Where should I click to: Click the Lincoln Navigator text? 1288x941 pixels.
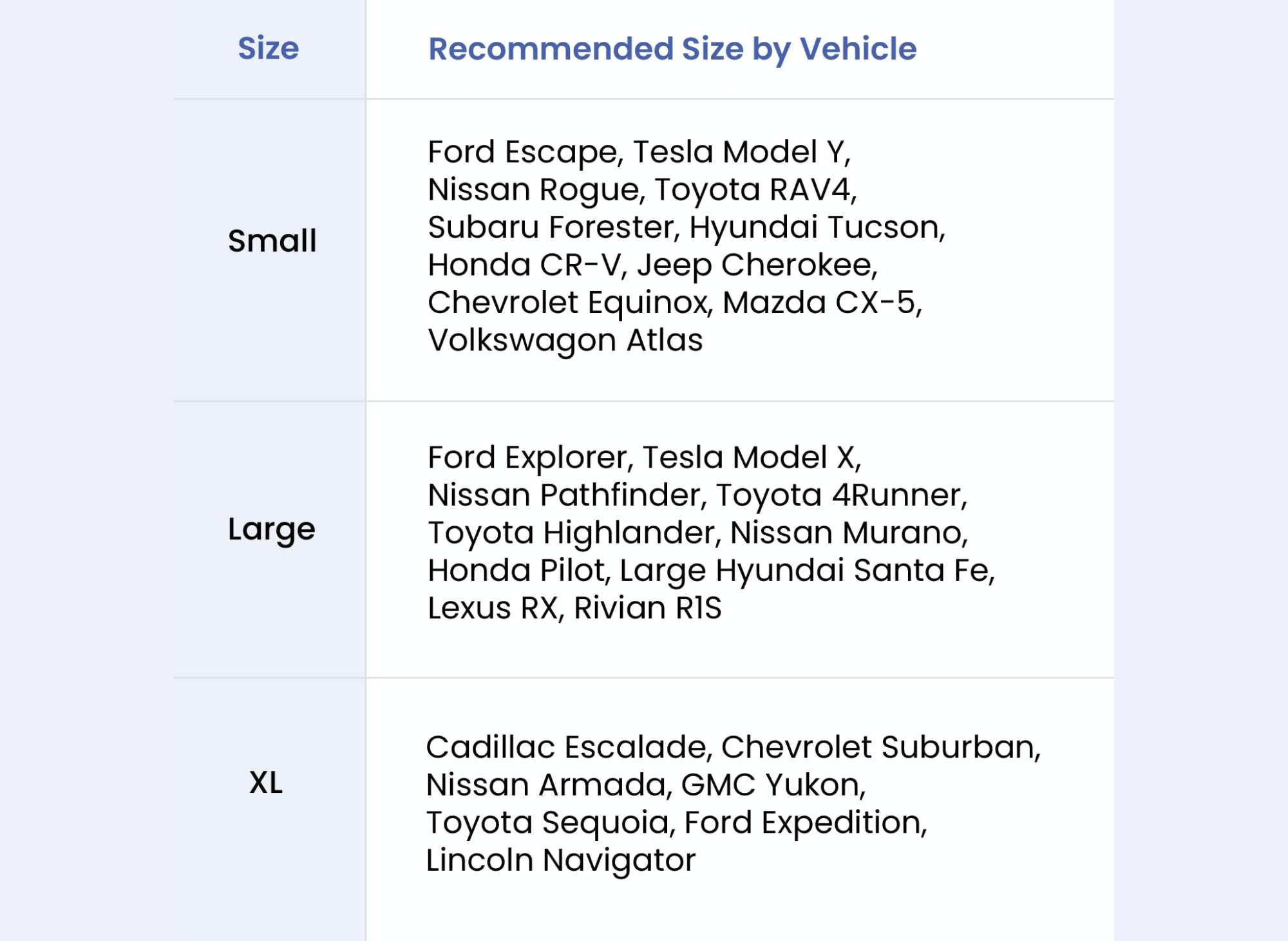click(x=561, y=861)
